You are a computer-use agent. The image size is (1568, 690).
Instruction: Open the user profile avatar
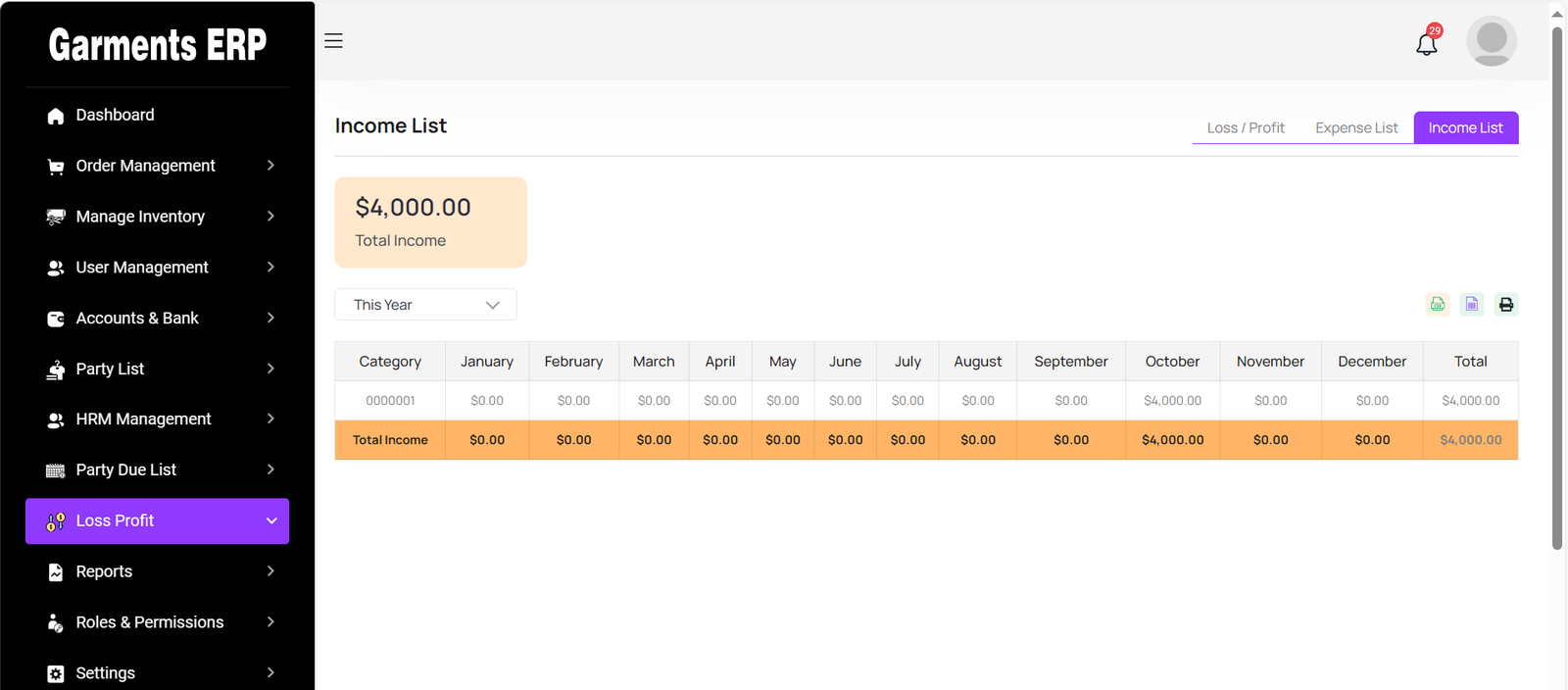click(x=1491, y=41)
